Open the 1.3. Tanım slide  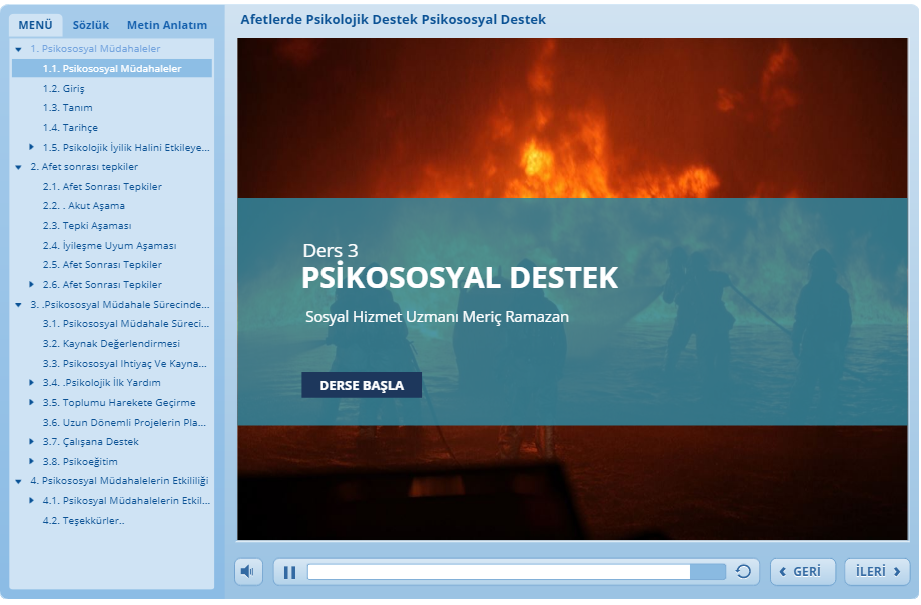coord(68,107)
